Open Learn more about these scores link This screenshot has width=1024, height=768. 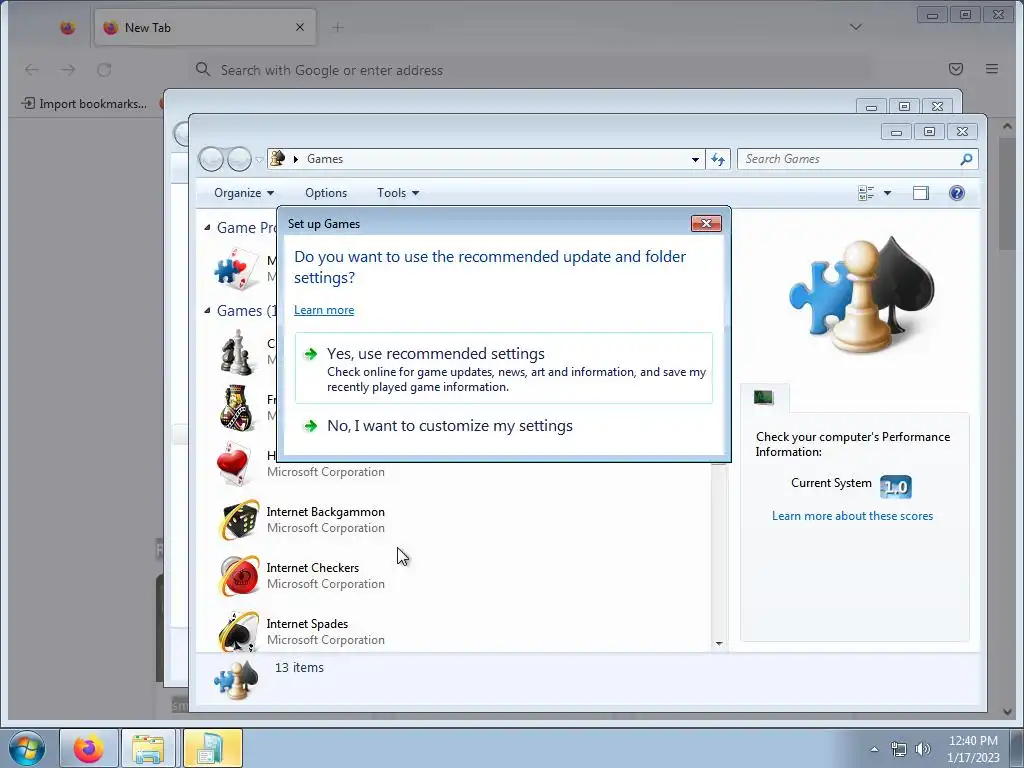852,516
